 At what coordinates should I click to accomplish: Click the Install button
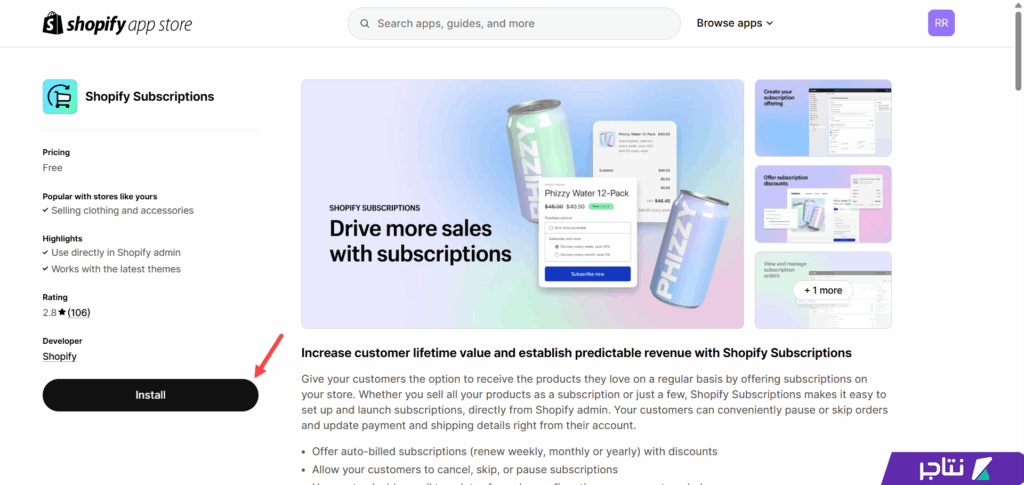pos(150,395)
